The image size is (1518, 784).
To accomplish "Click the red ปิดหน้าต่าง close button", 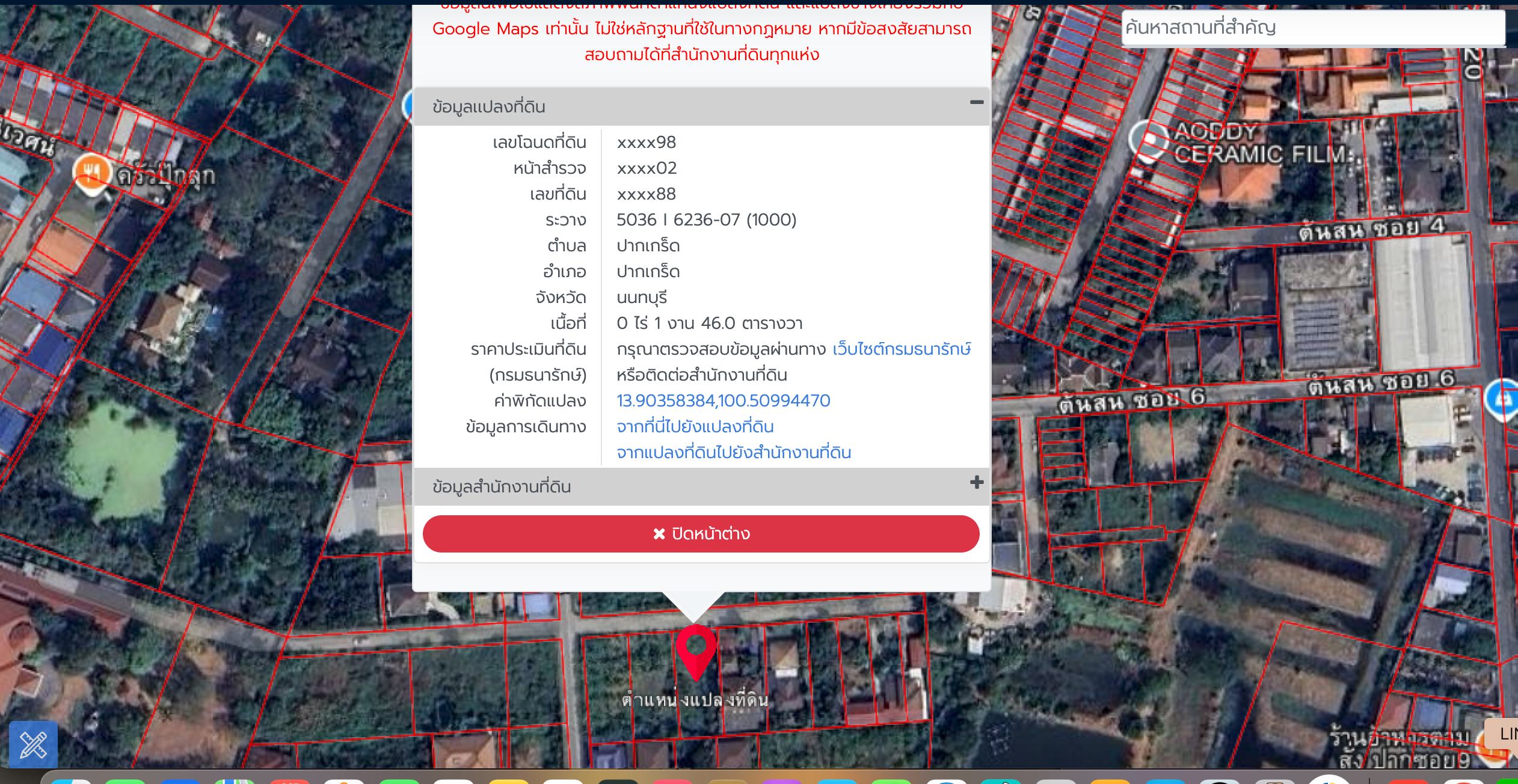I will click(x=701, y=534).
